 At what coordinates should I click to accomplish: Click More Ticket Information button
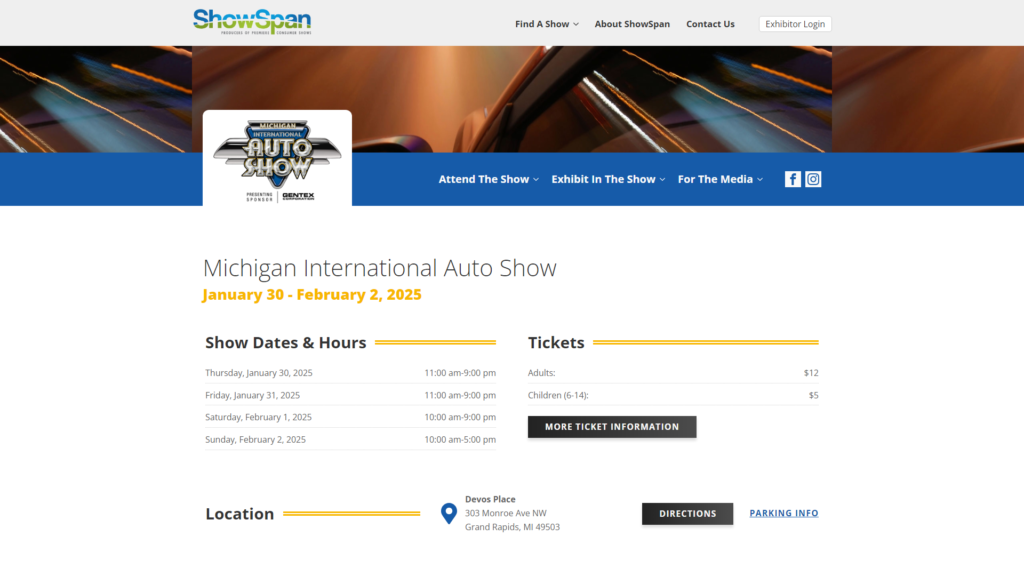tap(612, 426)
